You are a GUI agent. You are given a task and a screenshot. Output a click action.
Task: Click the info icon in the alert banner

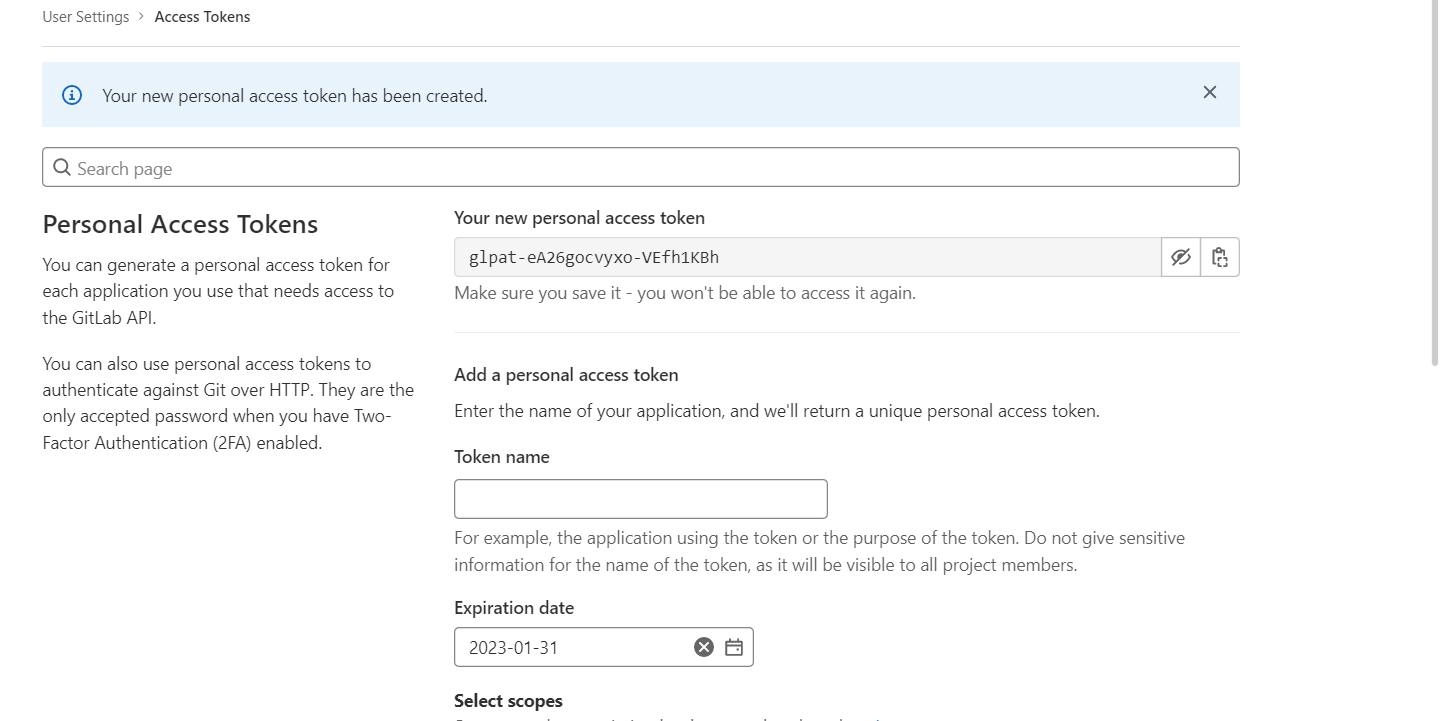[x=72, y=95]
